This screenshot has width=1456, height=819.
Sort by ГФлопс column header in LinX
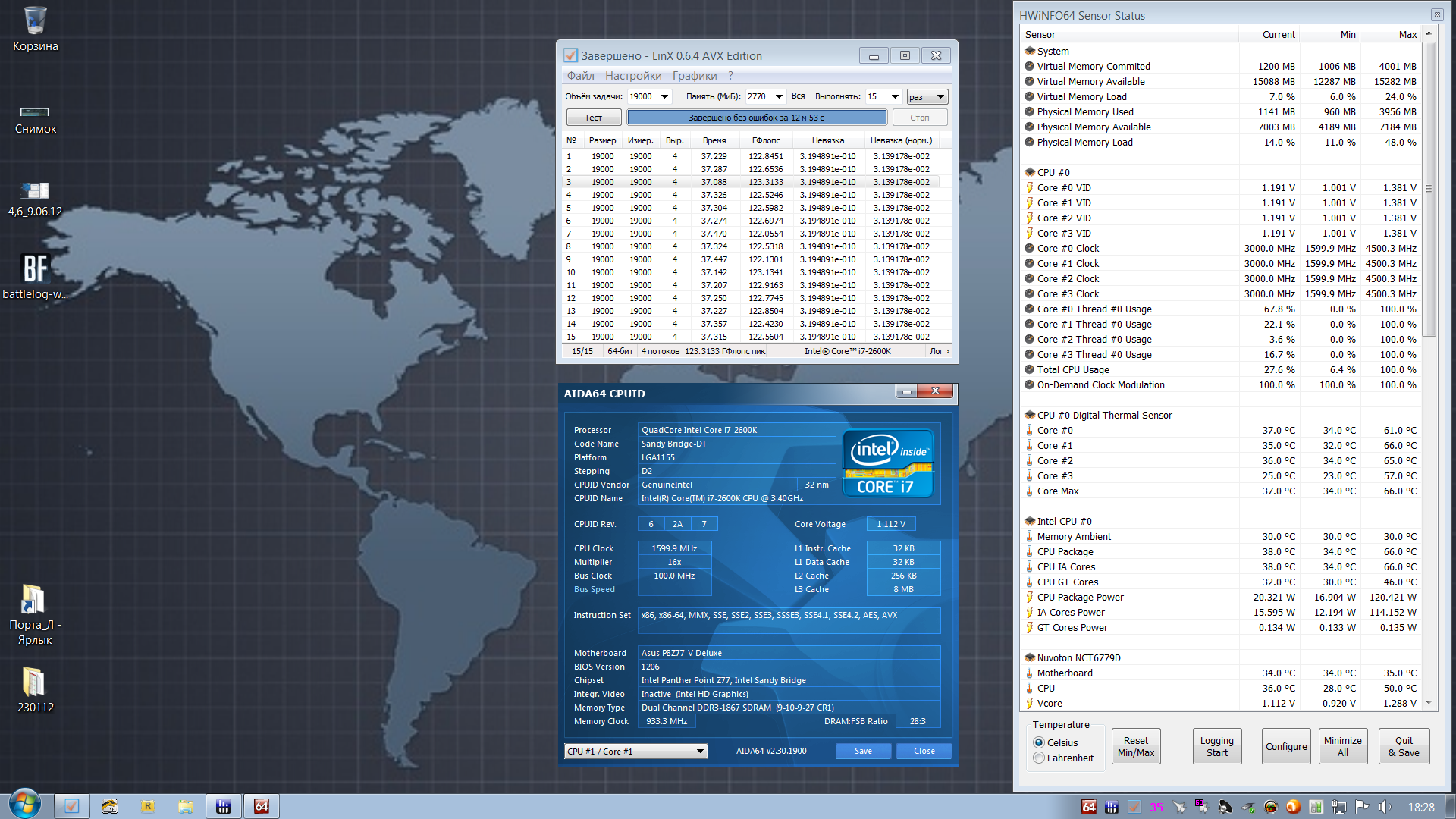point(766,140)
